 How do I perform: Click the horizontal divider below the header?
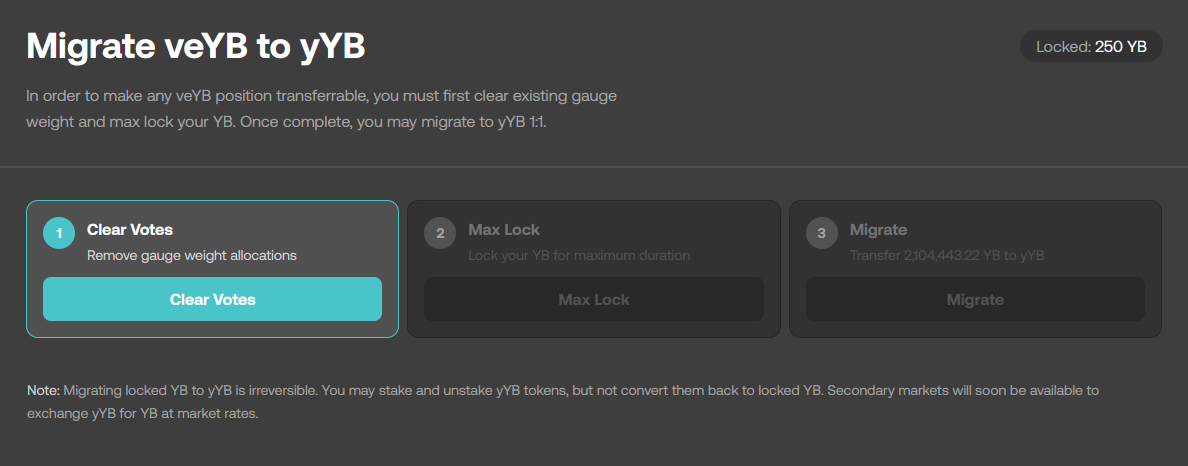[x=594, y=166]
